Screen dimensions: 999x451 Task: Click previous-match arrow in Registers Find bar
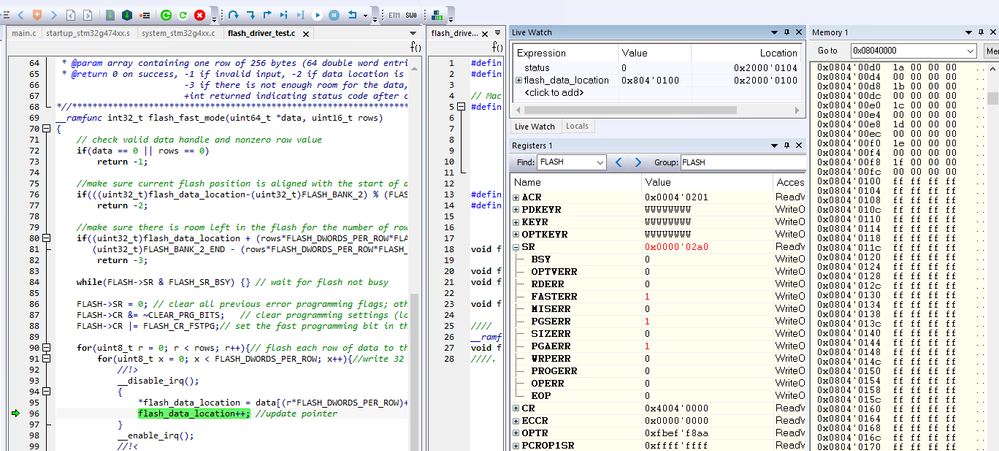point(620,162)
